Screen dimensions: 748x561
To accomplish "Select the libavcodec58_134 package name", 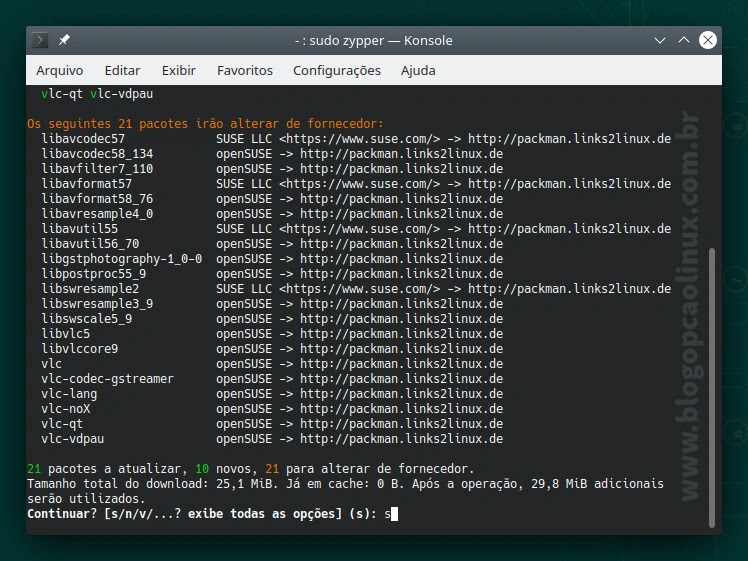I will (x=97, y=154).
